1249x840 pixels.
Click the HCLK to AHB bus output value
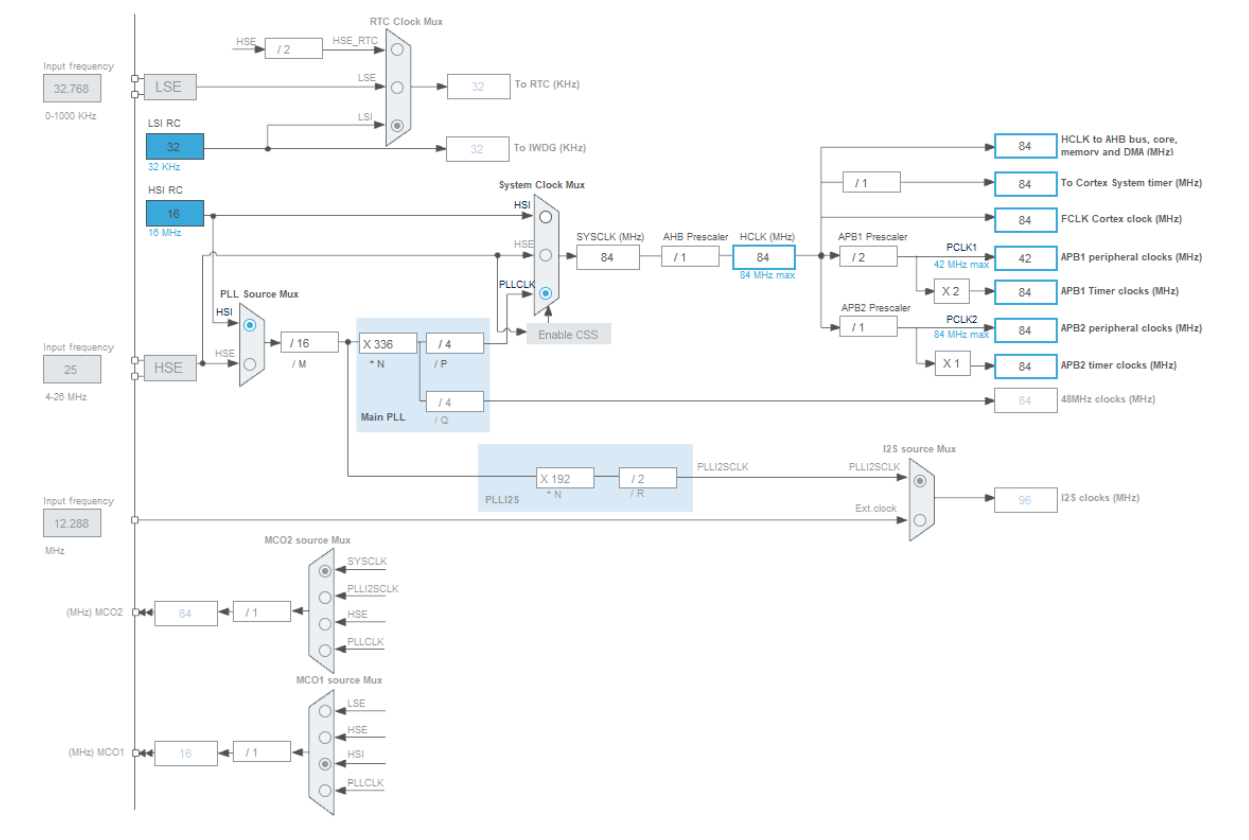tap(1025, 146)
